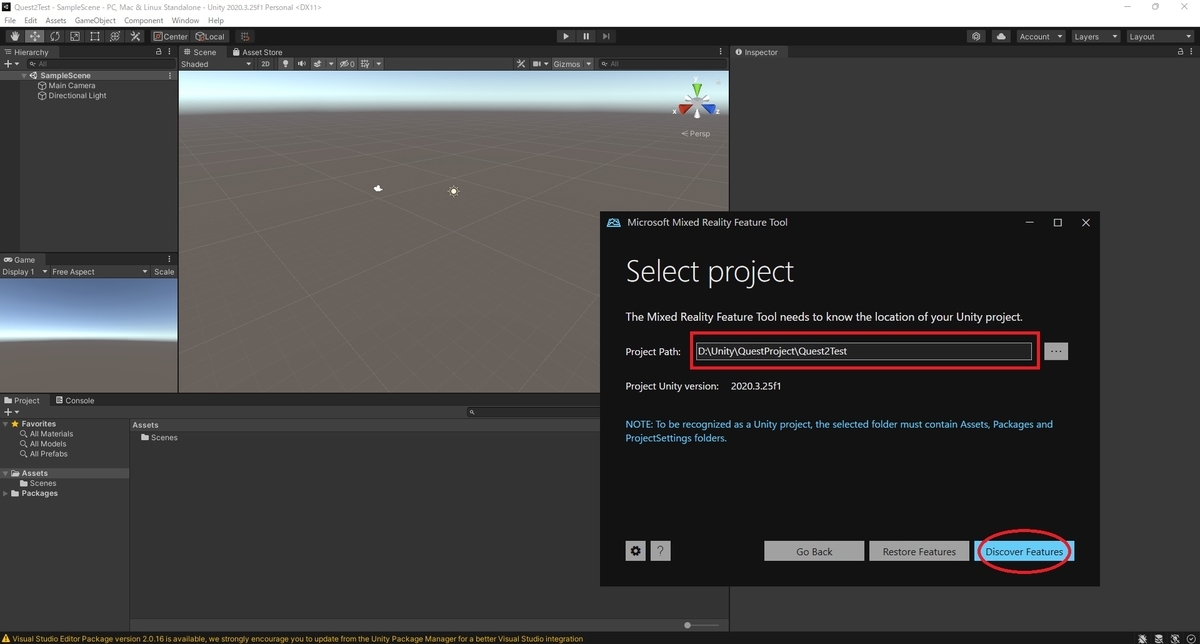Open Scene view tools settings icon
The width and height of the screenshot is (1200, 644).
(521, 64)
